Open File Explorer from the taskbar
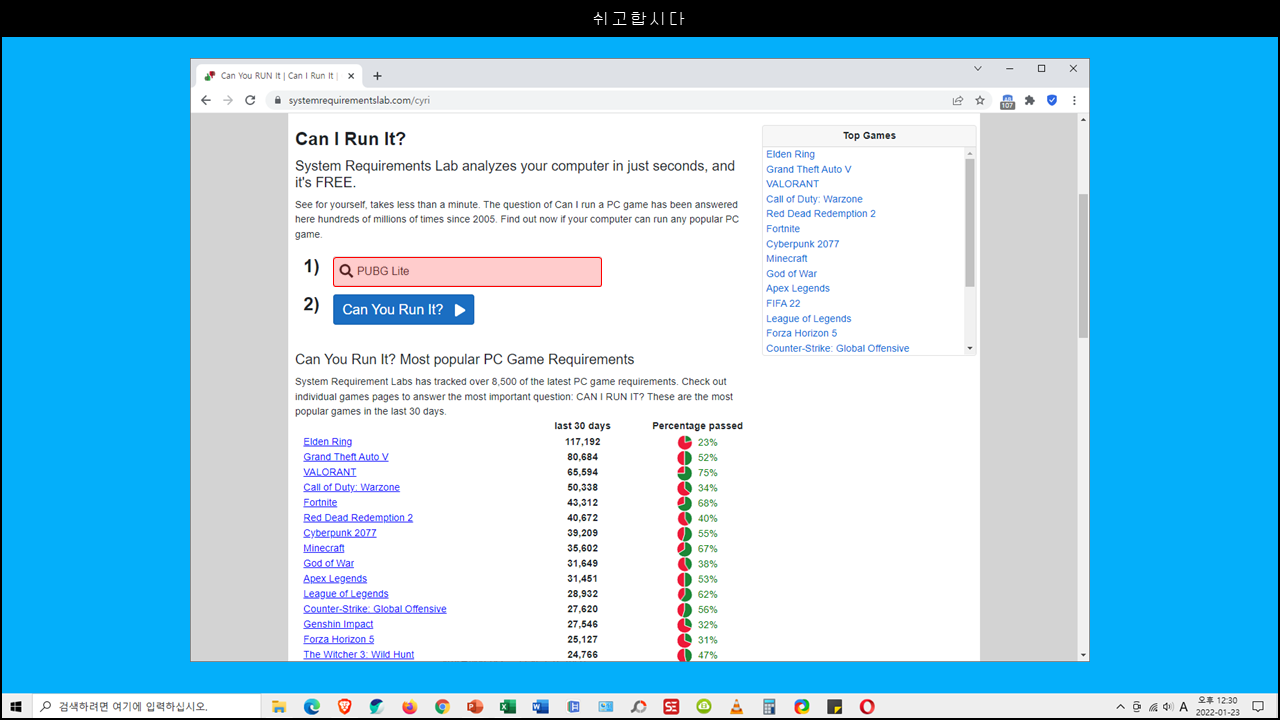The width and height of the screenshot is (1280, 720). [x=279, y=706]
